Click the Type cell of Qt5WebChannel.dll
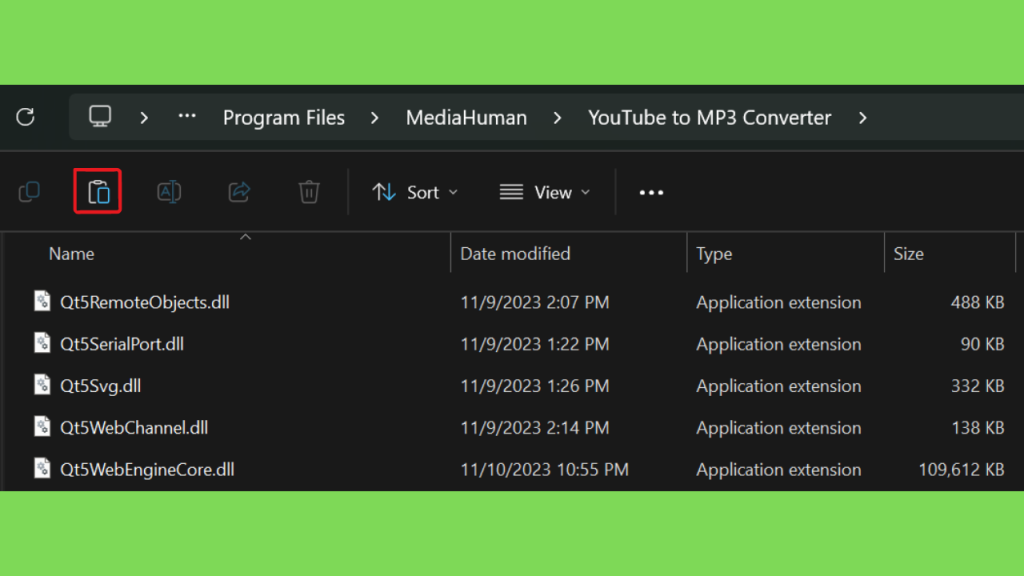 tap(778, 428)
